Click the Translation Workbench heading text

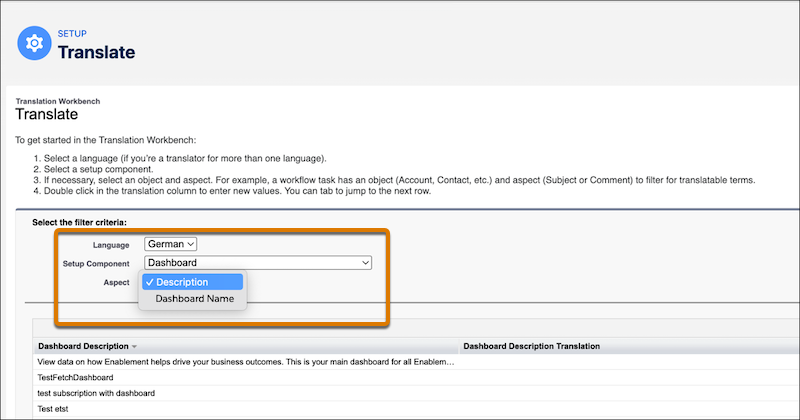point(58,101)
